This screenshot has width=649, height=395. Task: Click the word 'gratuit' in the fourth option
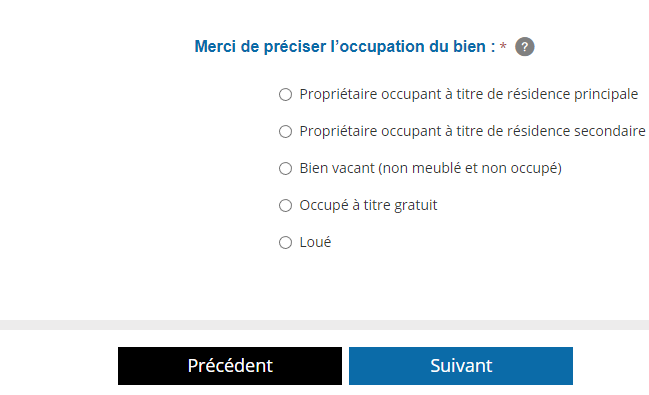[x=416, y=206]
